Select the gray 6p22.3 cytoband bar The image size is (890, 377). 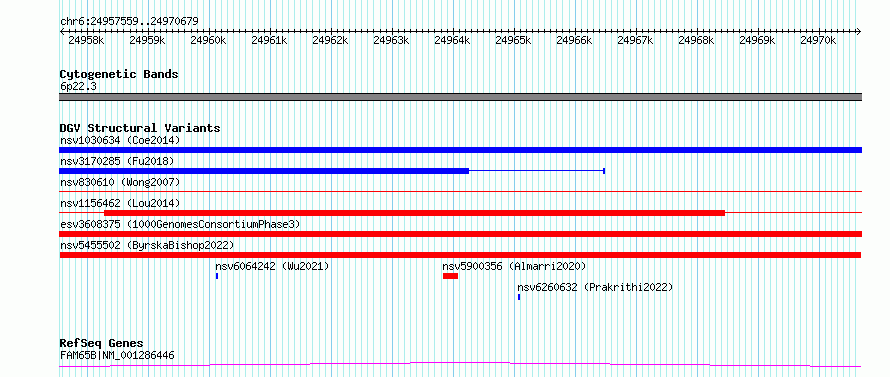point(460,97)
